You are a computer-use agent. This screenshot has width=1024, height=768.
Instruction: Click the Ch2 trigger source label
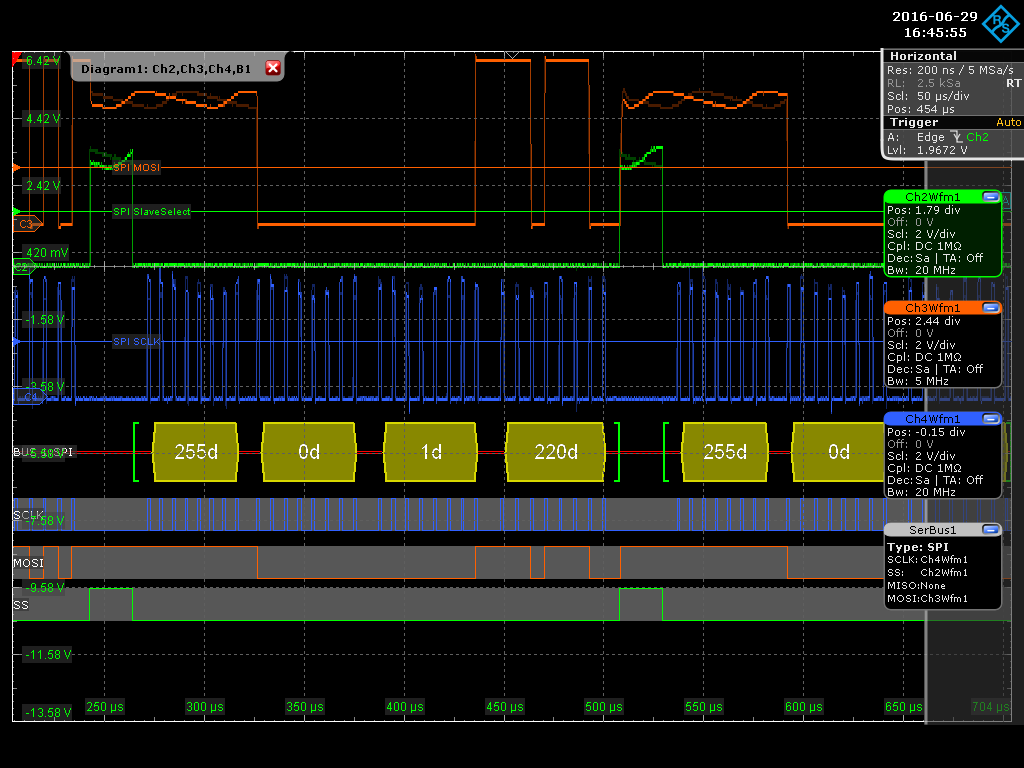click(x=977, y=136)
